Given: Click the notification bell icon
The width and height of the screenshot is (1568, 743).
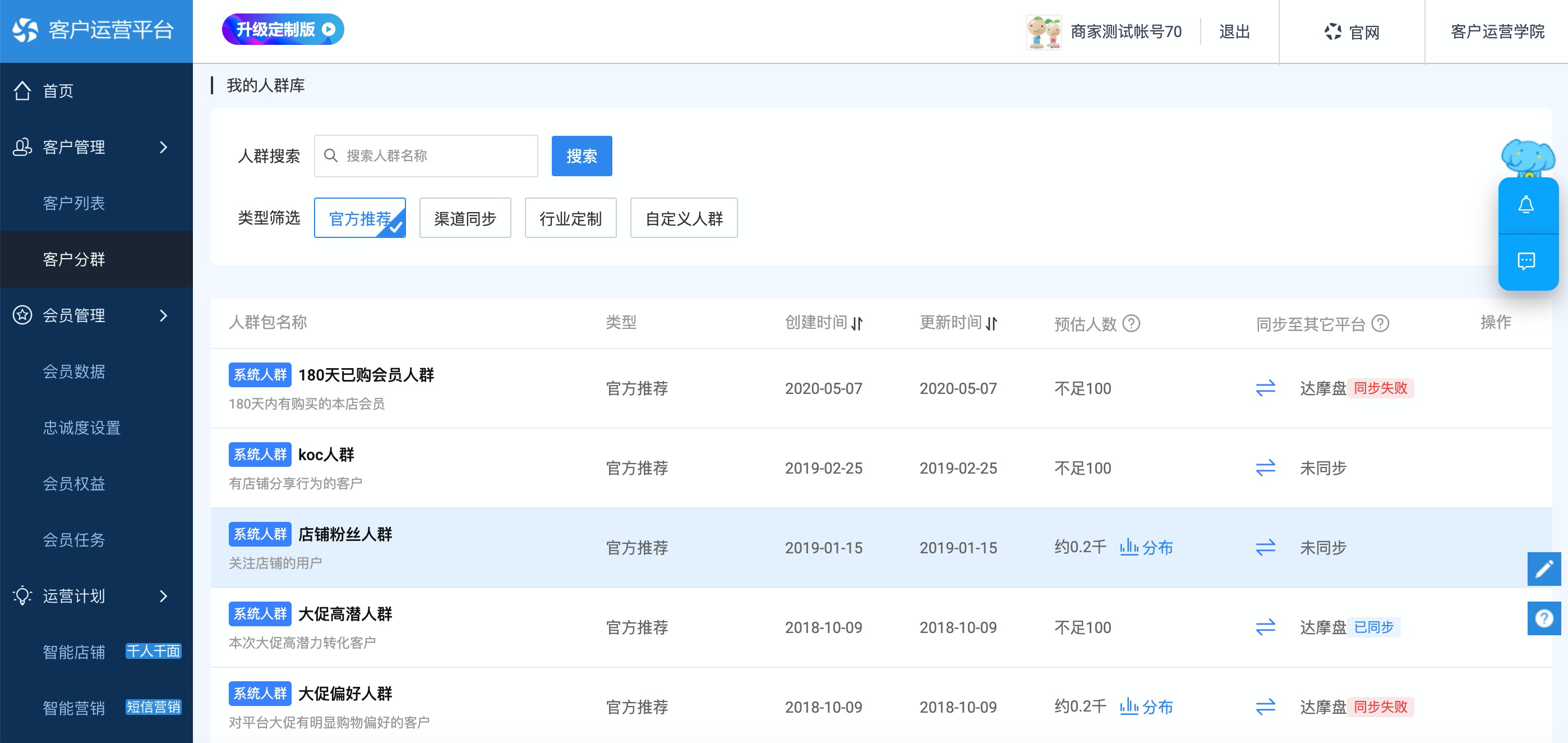Looking at the screenshot, I should click(x=1525, y=205).
